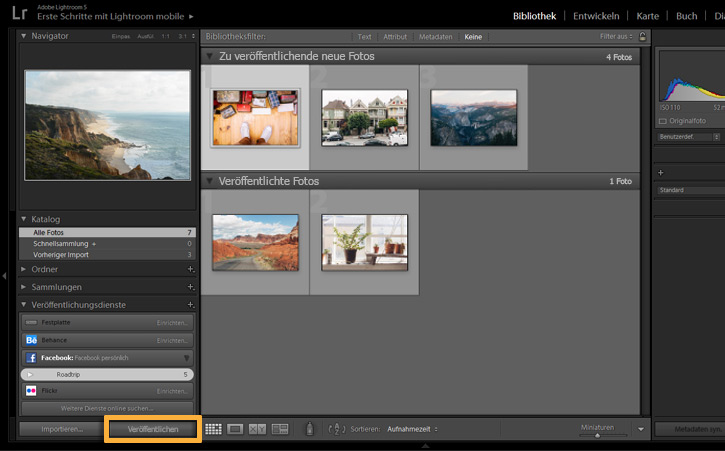Select Roadtrip collection under Facebook
Screen dimensions: 725x451
click(x=107, y=374)
